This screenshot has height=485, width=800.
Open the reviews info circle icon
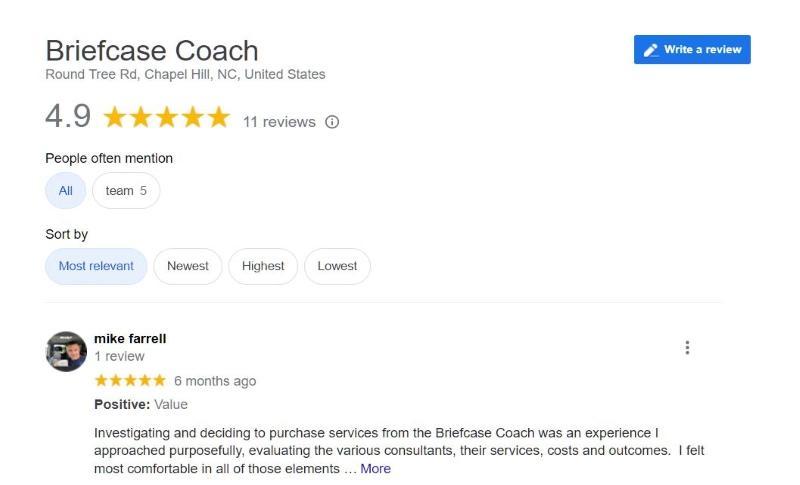click(332, 122)
